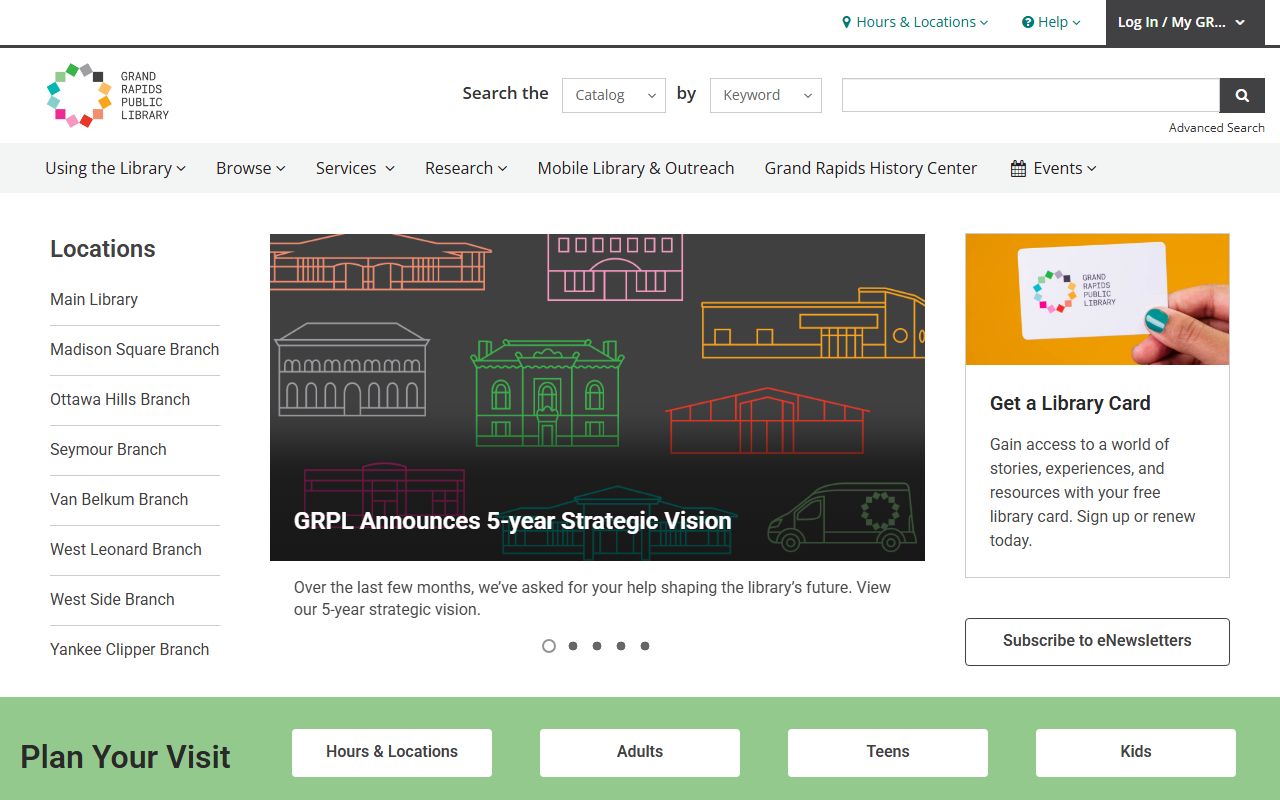This screenshot has width=1280, height=800.
Task: Click the Teens button in Plan Your Visit
Action: [x=888, y=752]
